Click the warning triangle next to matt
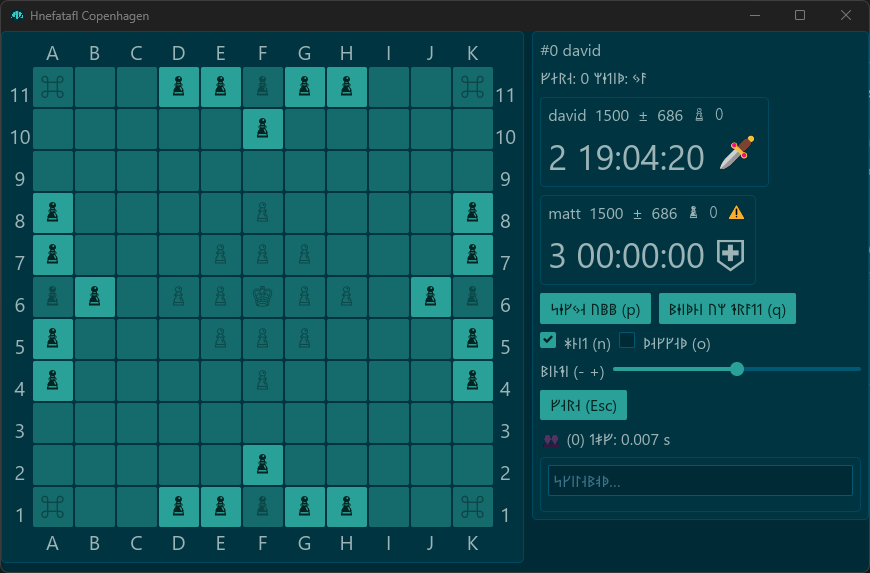Viewport: 870px width, 573px height. 736,212
